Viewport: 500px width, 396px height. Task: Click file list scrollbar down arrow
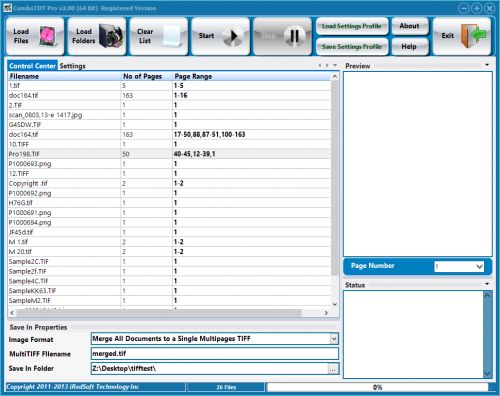335,304
